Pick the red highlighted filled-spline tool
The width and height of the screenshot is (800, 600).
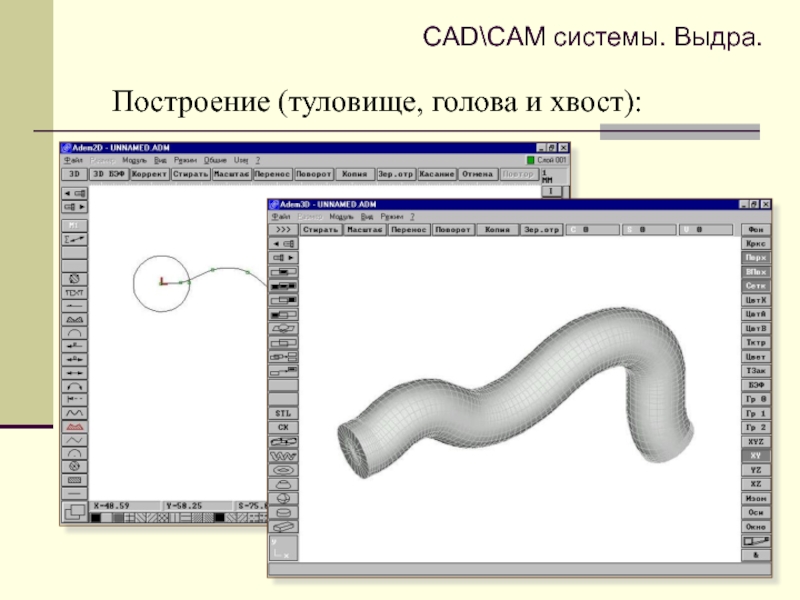click(74, 425)
